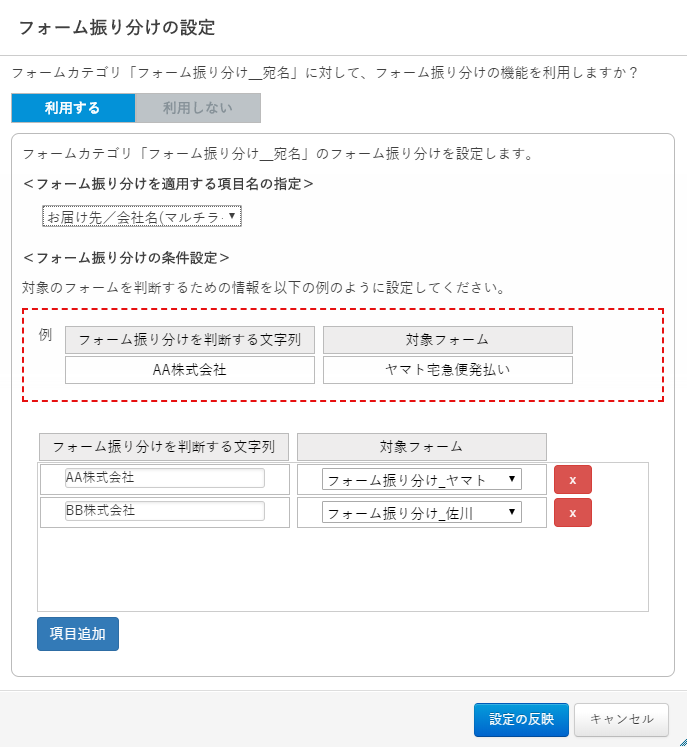
Task: Switch to 利用しない option
Action: click(x=198, y=108)
